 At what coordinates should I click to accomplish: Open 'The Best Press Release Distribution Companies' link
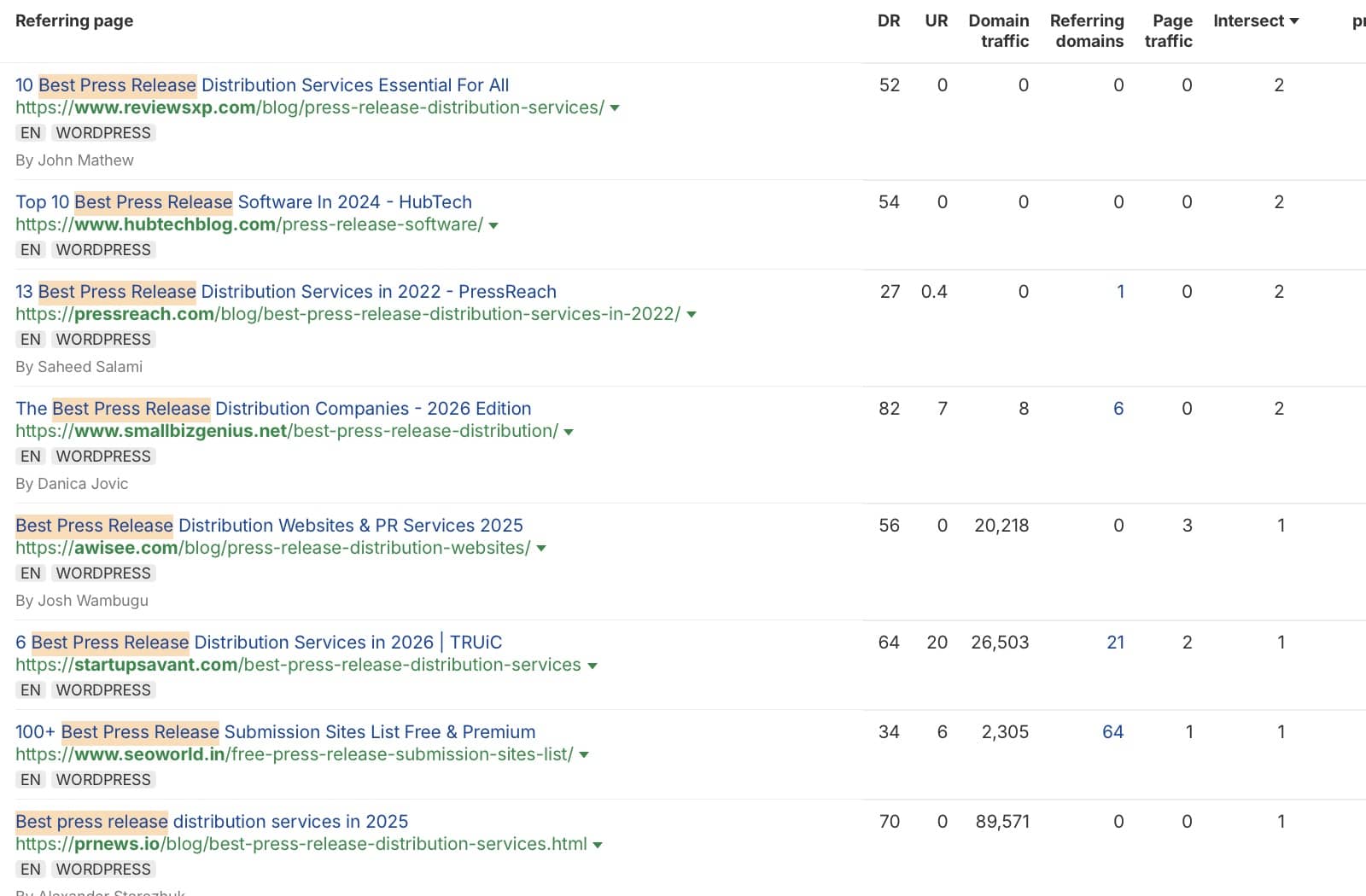click(273, 409)
